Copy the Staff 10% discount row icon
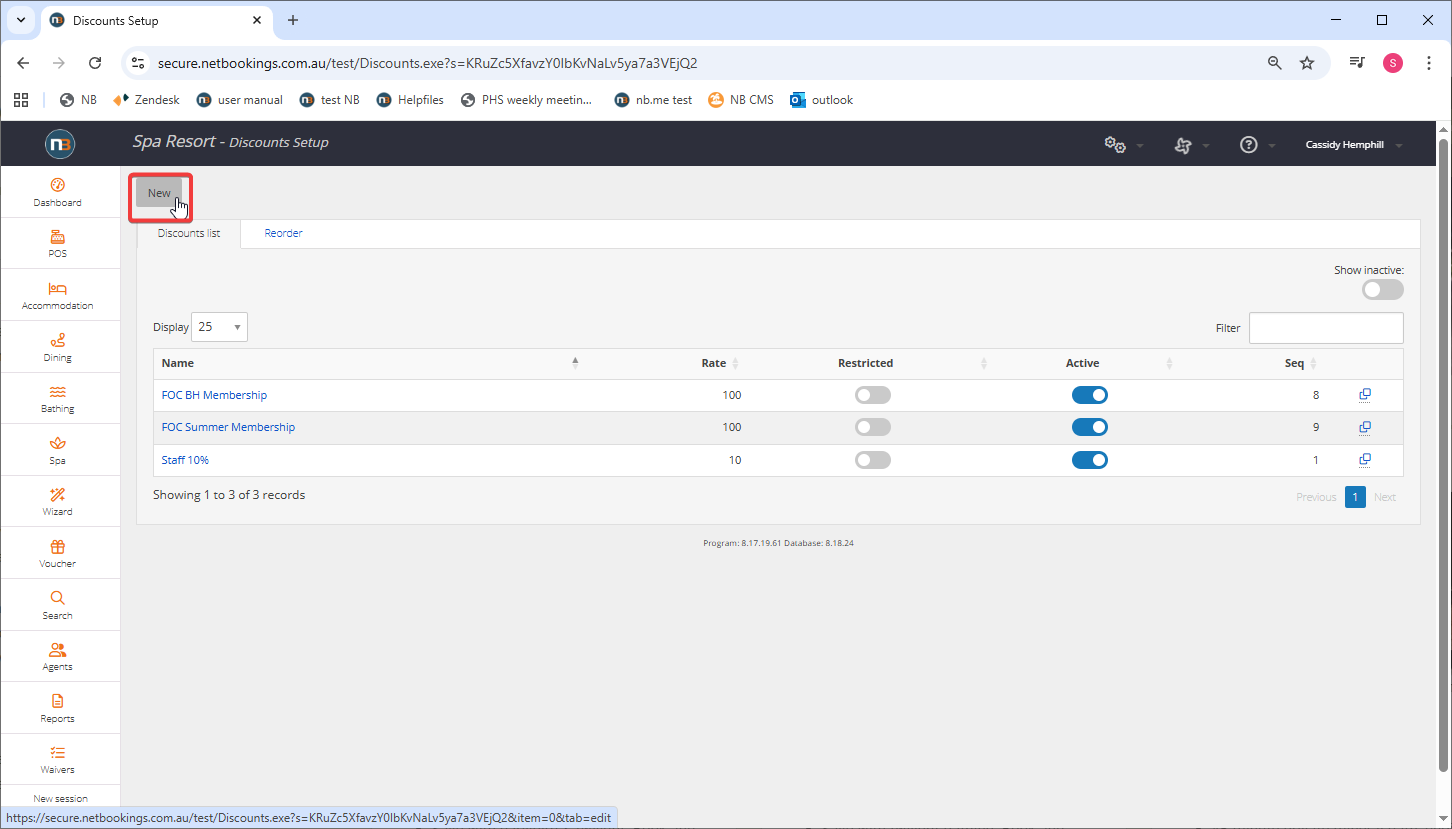Viewport: 1452px width, 829px height. point(1364,460)
